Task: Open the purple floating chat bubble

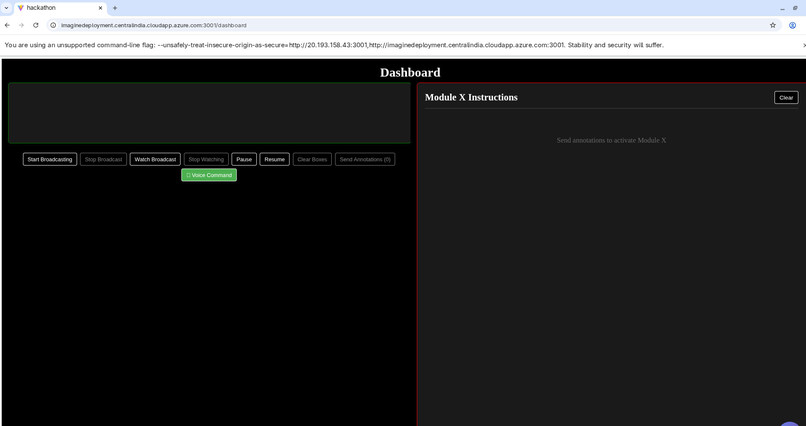Action: point(792,424)
